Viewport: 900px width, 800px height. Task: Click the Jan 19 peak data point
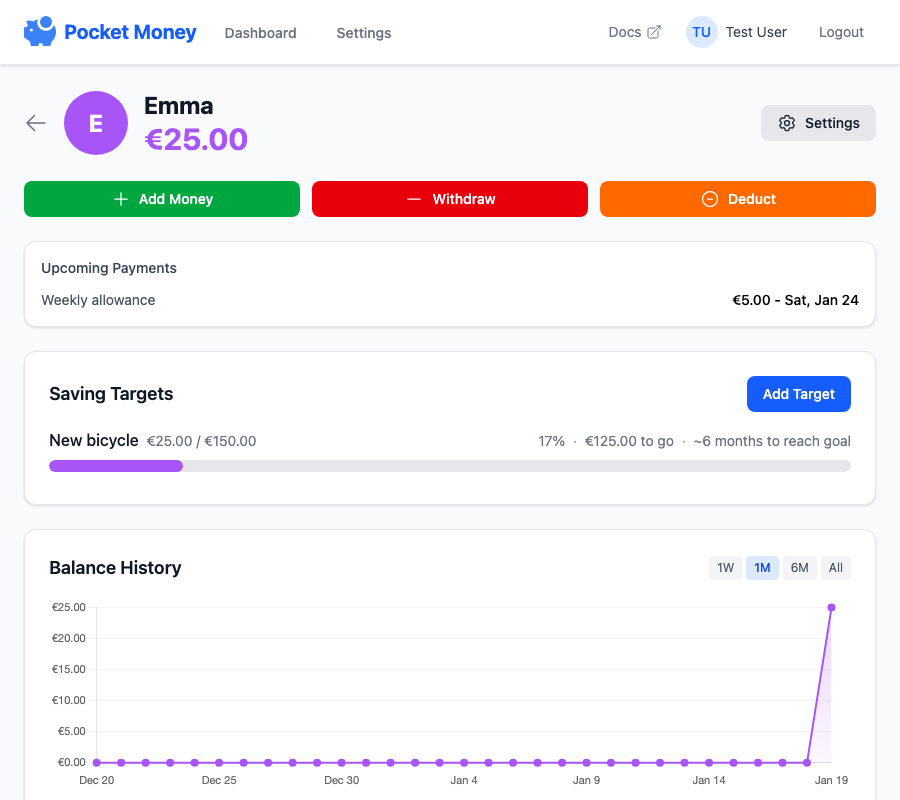coord(831,607)
